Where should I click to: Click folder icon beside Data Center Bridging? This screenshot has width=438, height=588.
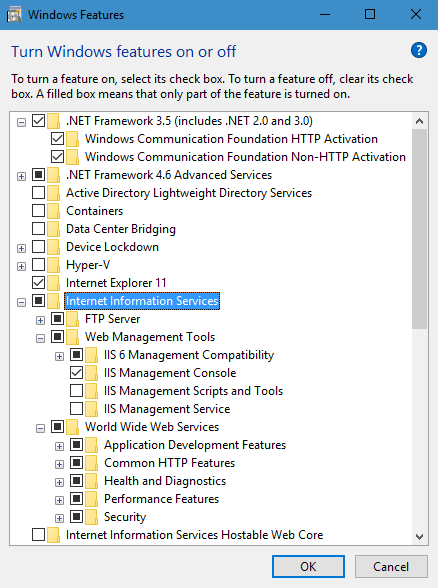(x=53, y=229)
